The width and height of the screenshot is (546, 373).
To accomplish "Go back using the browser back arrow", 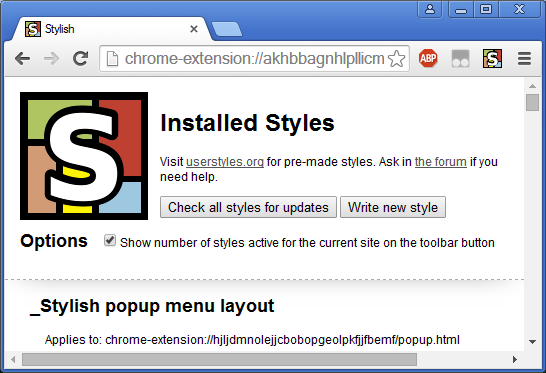I will pos(22,59).
